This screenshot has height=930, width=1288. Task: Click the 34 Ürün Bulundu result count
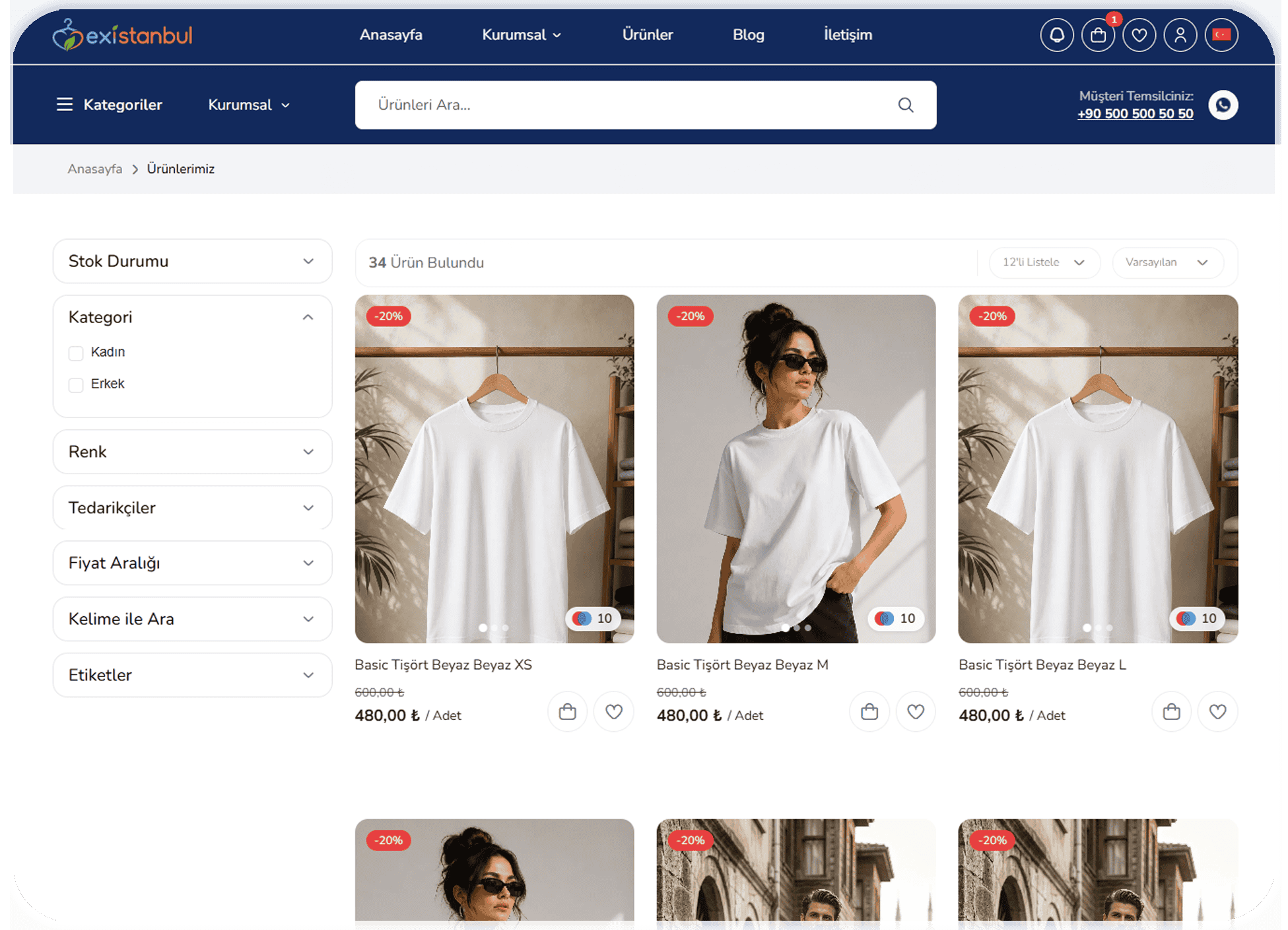click(426, 263)
